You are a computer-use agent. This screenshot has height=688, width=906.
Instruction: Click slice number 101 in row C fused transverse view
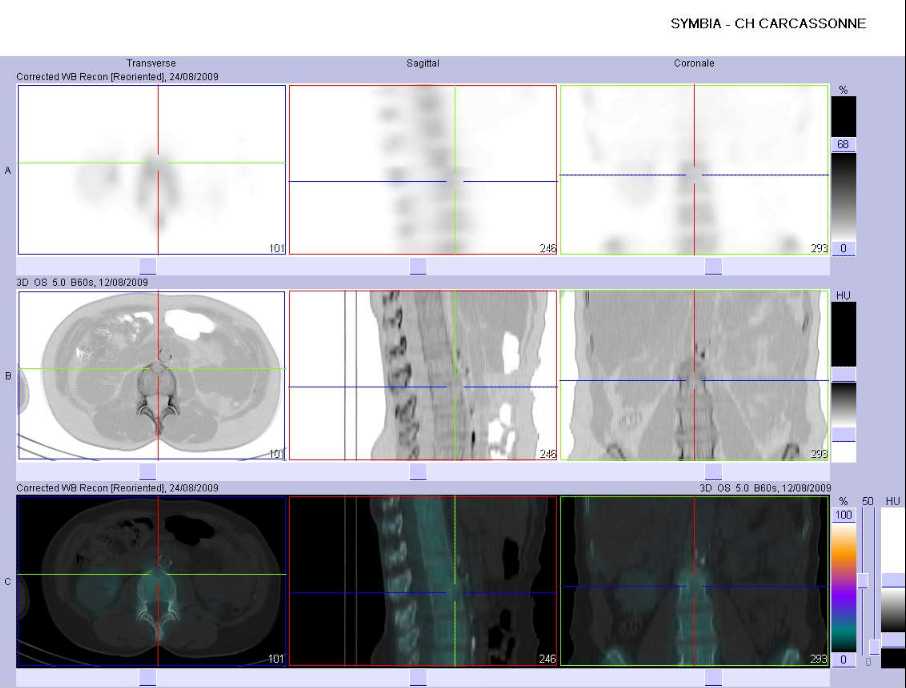pyautogui.click(x=277, y=659)
